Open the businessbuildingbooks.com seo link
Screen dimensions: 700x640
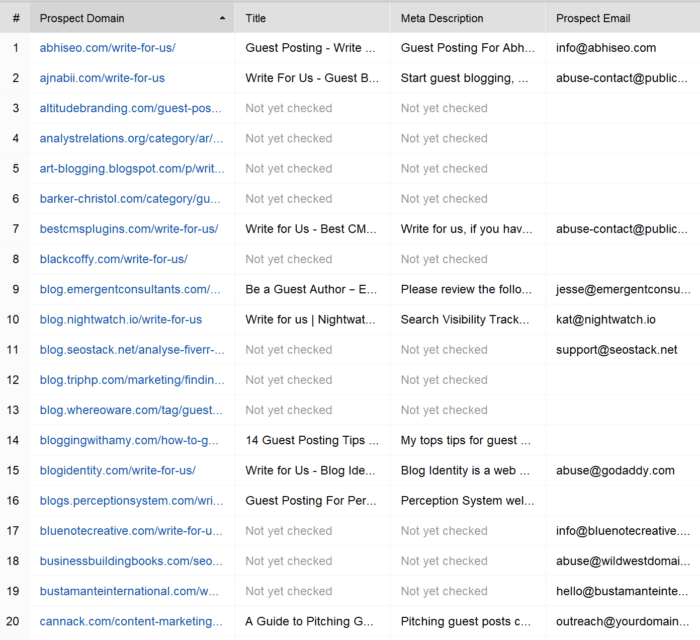(131, 561)
